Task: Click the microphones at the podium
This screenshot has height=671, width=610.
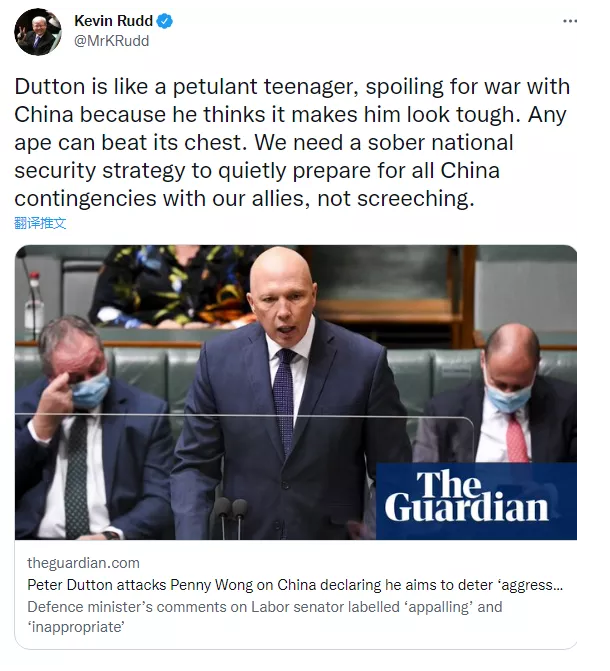Action: [231, 518]
